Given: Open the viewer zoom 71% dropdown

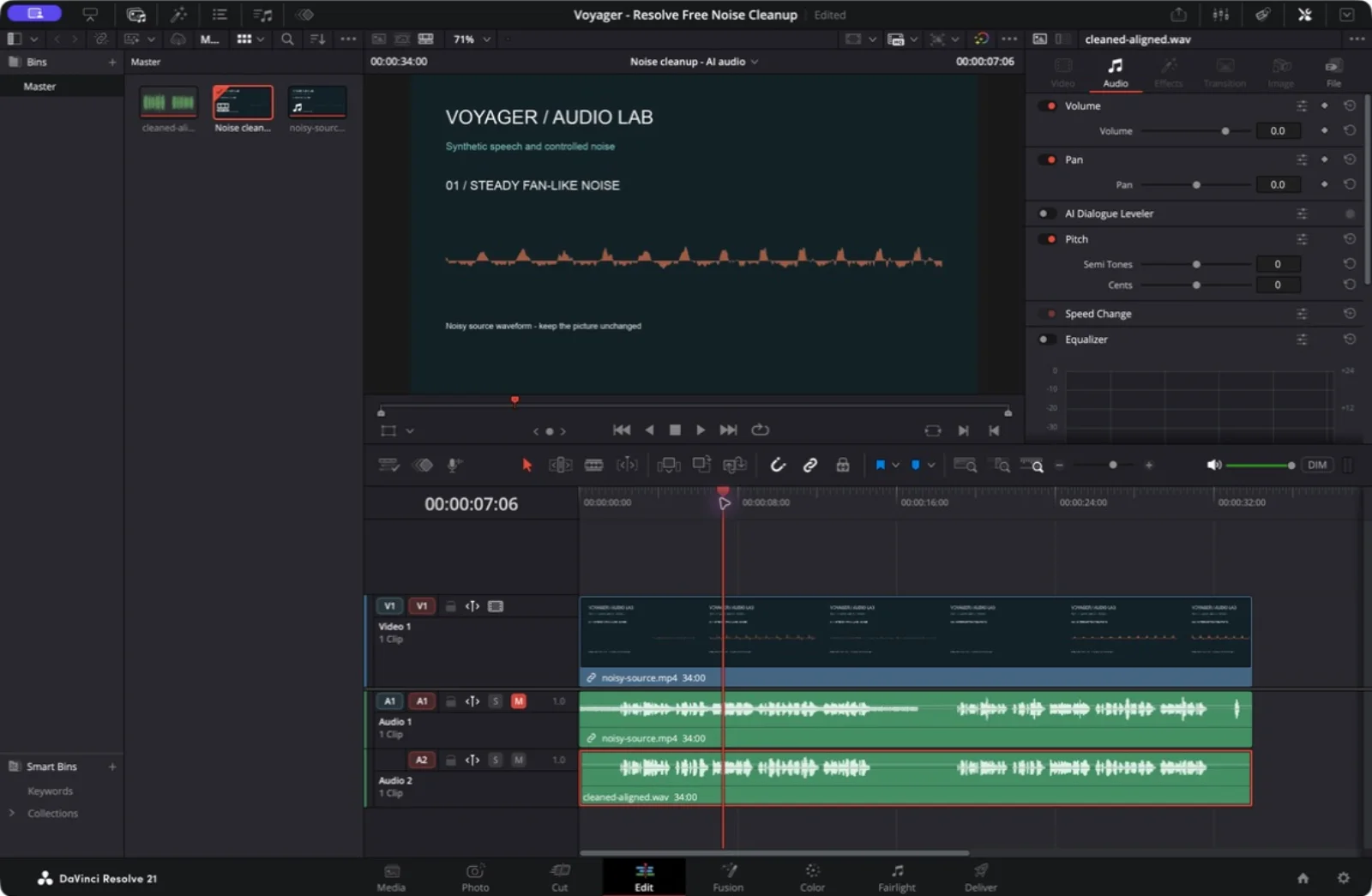Looking at the screenshot, I should click(472, 39).
